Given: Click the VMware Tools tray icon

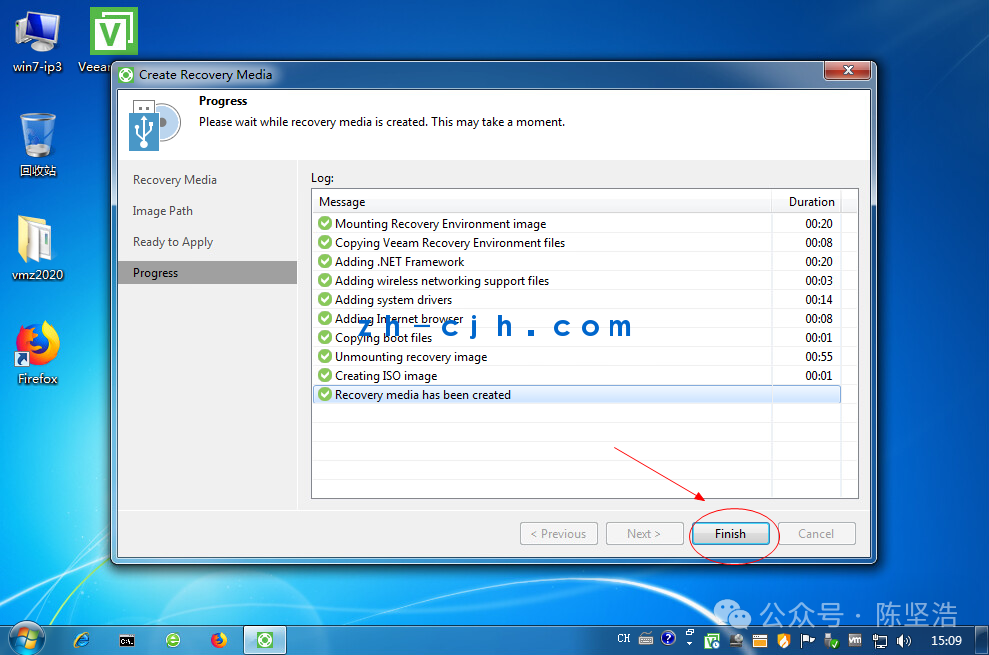Looking at the screenshot, I should pyautogui.click(x=855, y=640).
